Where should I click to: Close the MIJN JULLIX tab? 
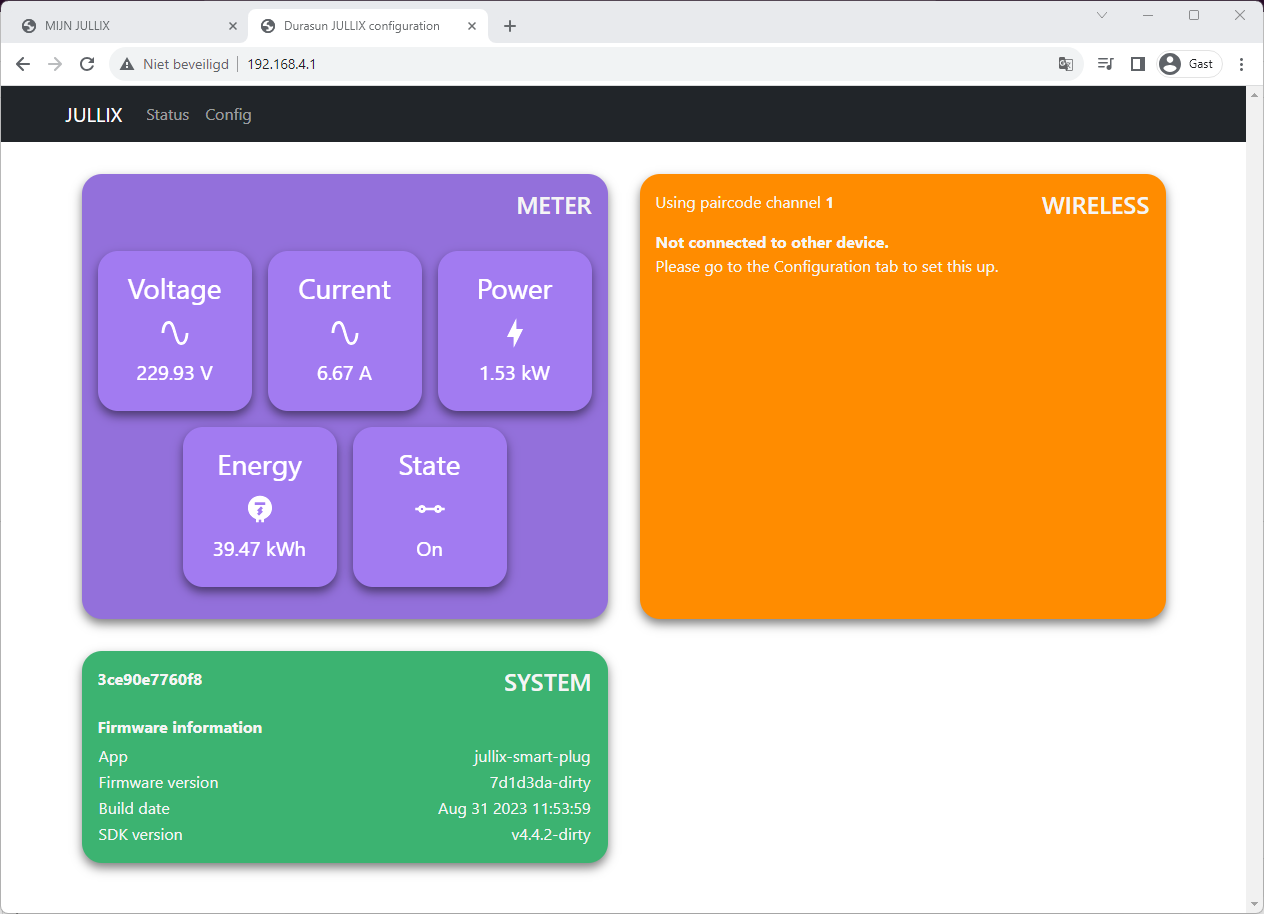pyautogui.click(x=233, y=26)
